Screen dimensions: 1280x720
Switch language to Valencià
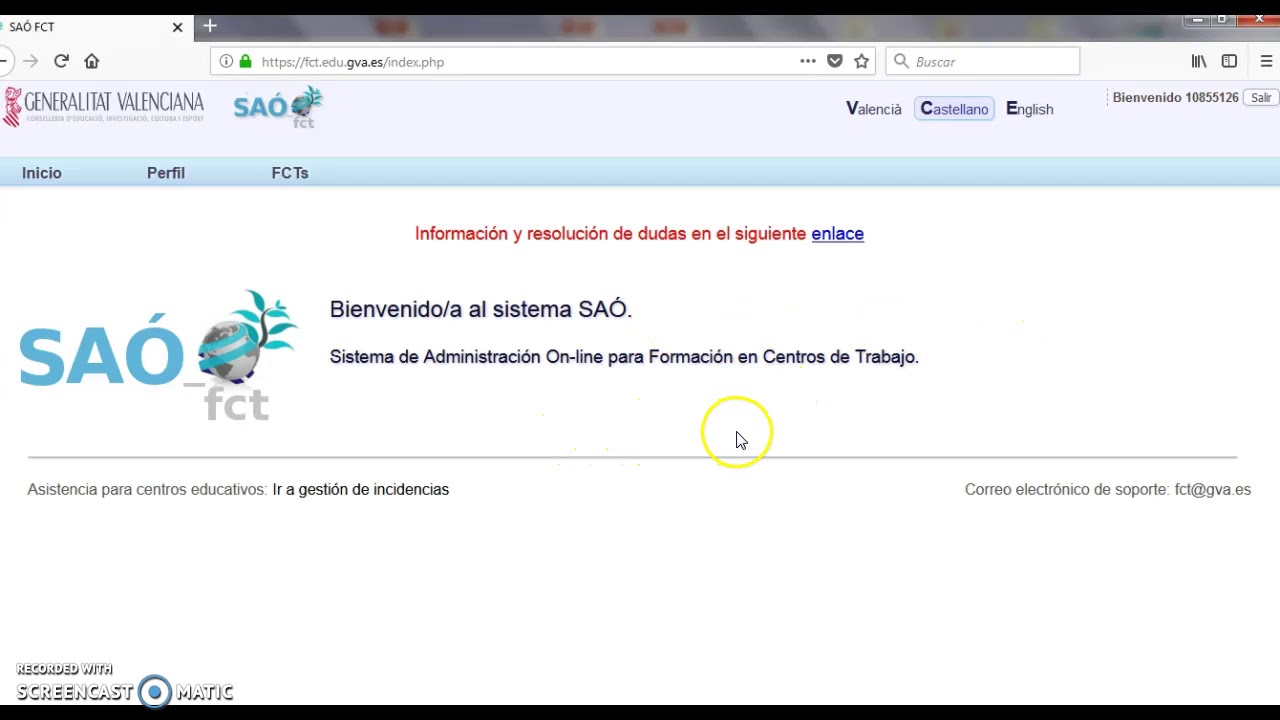point(874,109)
